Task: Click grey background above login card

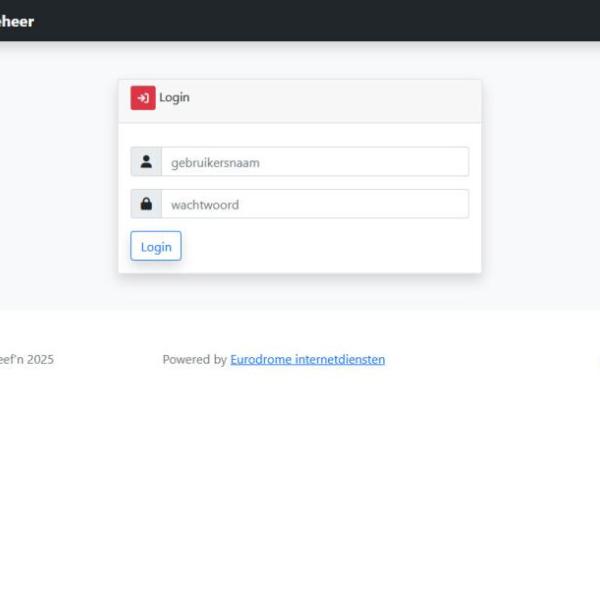Action: pyautogui.click(x=300, y=60)
